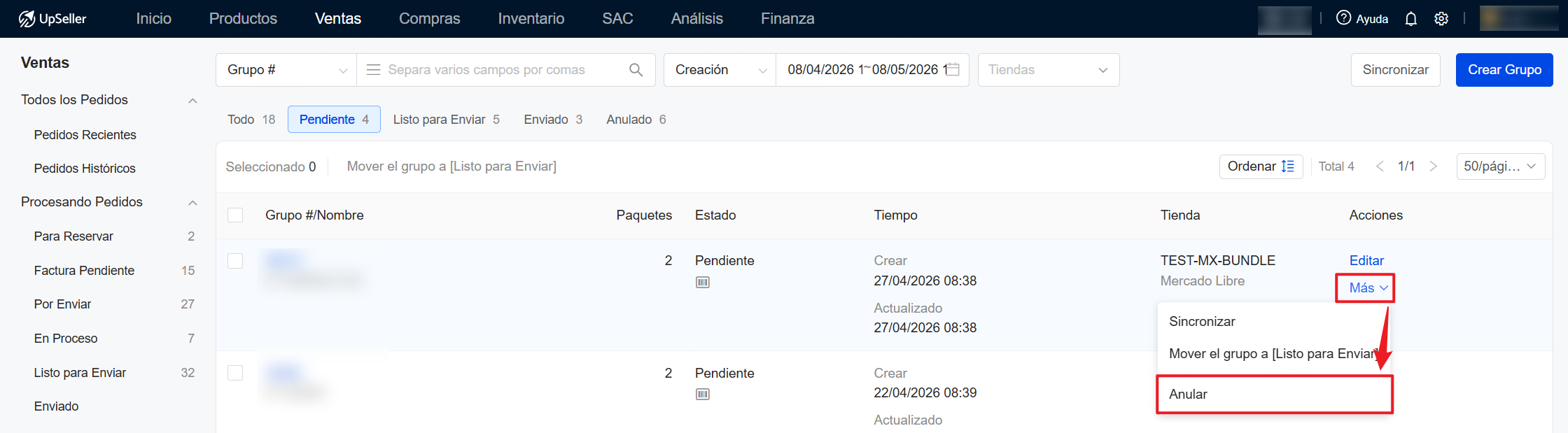Click the Ordenar sort button
The image size is (1568, 433).
[1261, 166]
